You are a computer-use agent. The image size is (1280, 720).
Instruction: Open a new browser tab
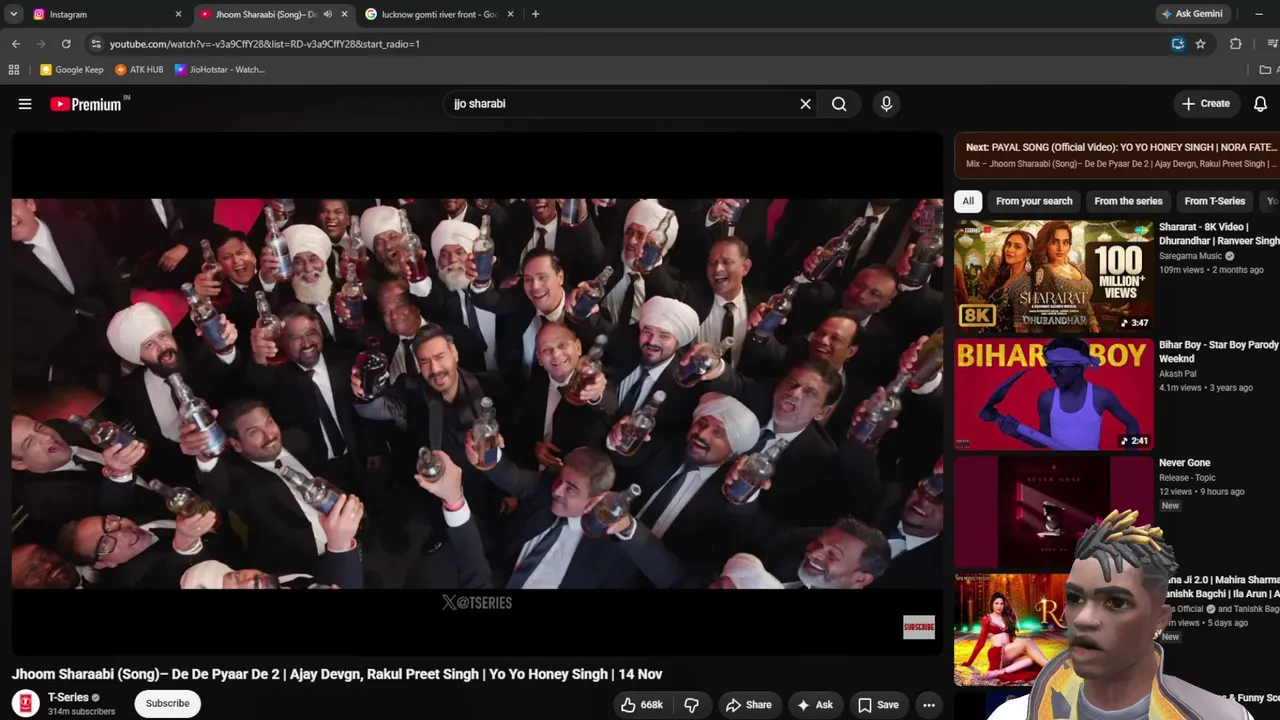pyautogui.click(x=535, y=14)
